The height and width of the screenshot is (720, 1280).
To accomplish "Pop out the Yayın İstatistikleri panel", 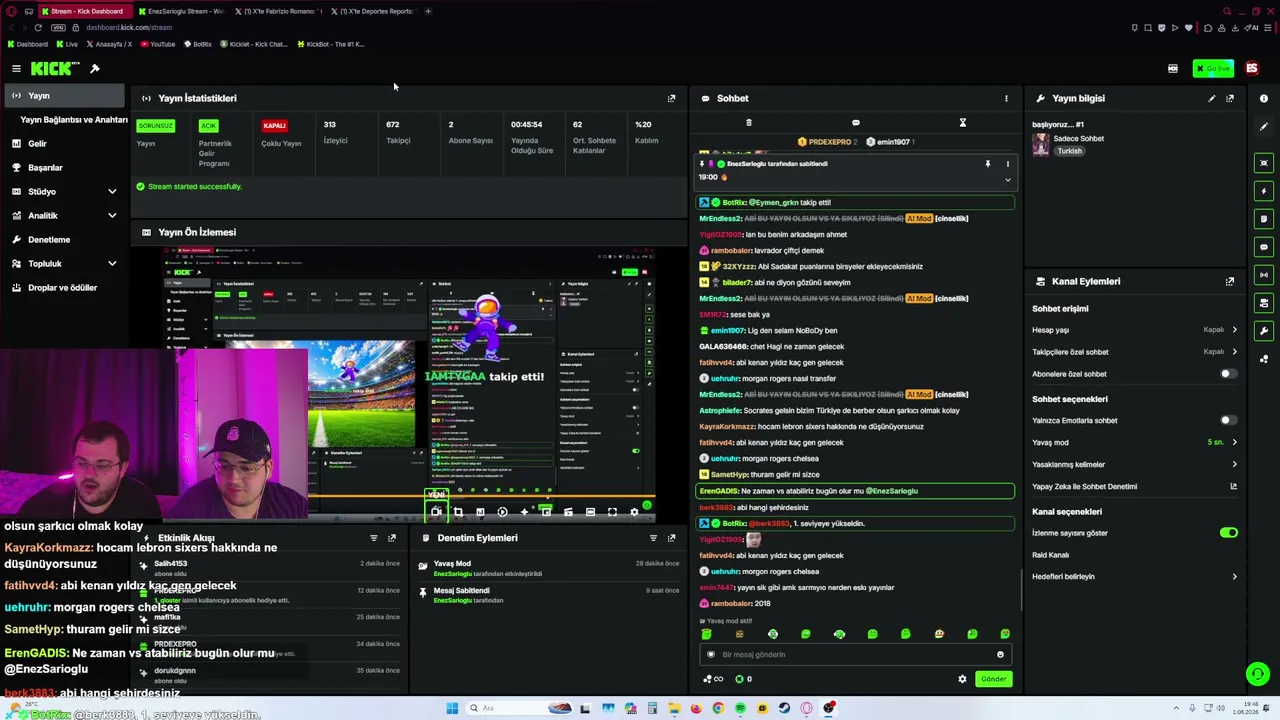I will click(x=671, y=98).
